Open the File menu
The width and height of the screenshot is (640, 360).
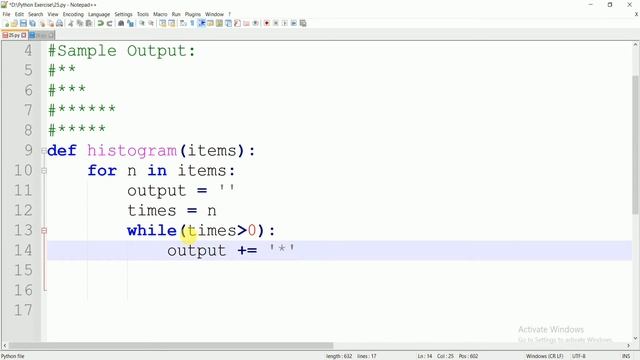[x=7, y=14]
